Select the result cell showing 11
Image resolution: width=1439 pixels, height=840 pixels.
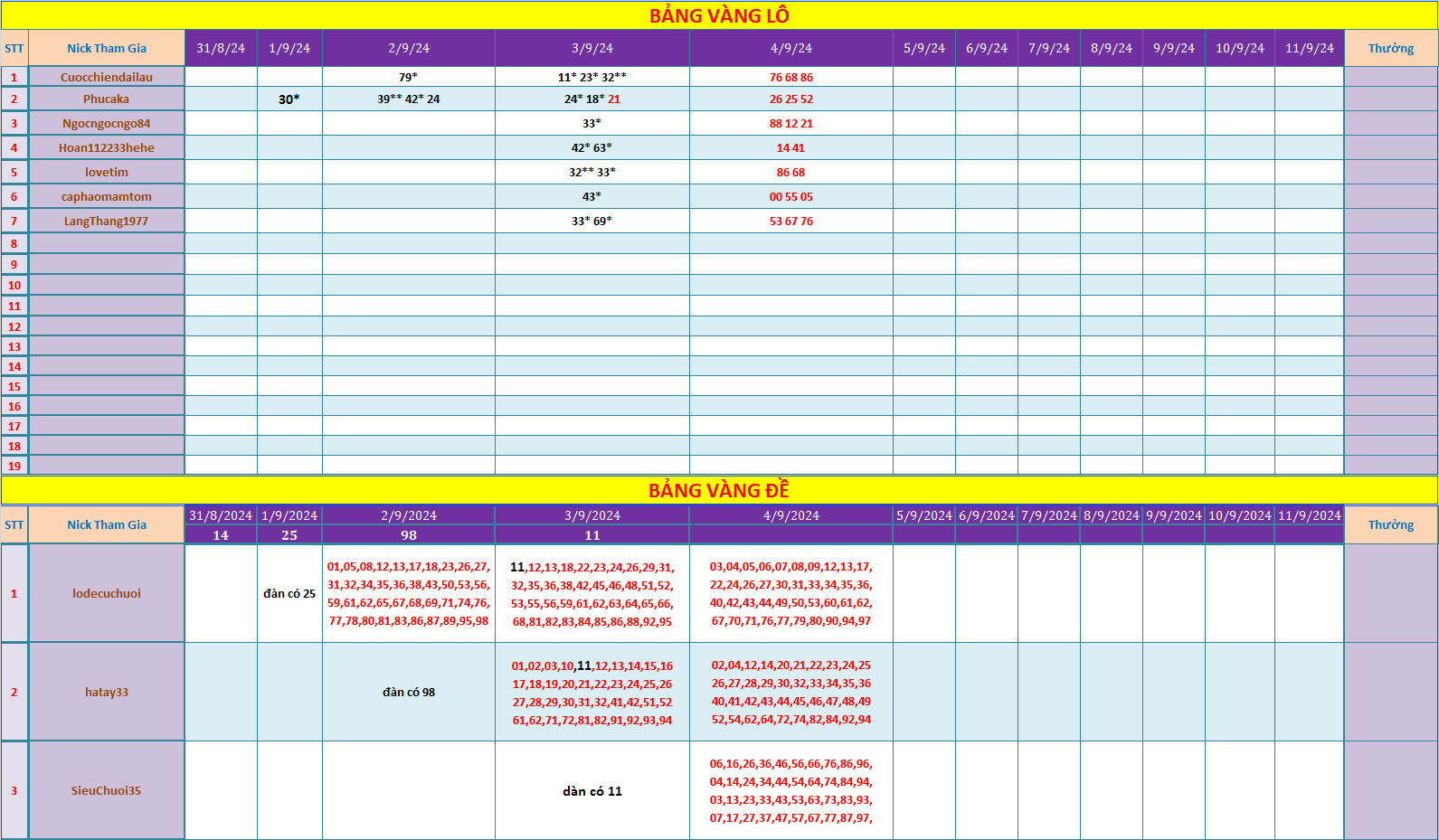[592, 535]
